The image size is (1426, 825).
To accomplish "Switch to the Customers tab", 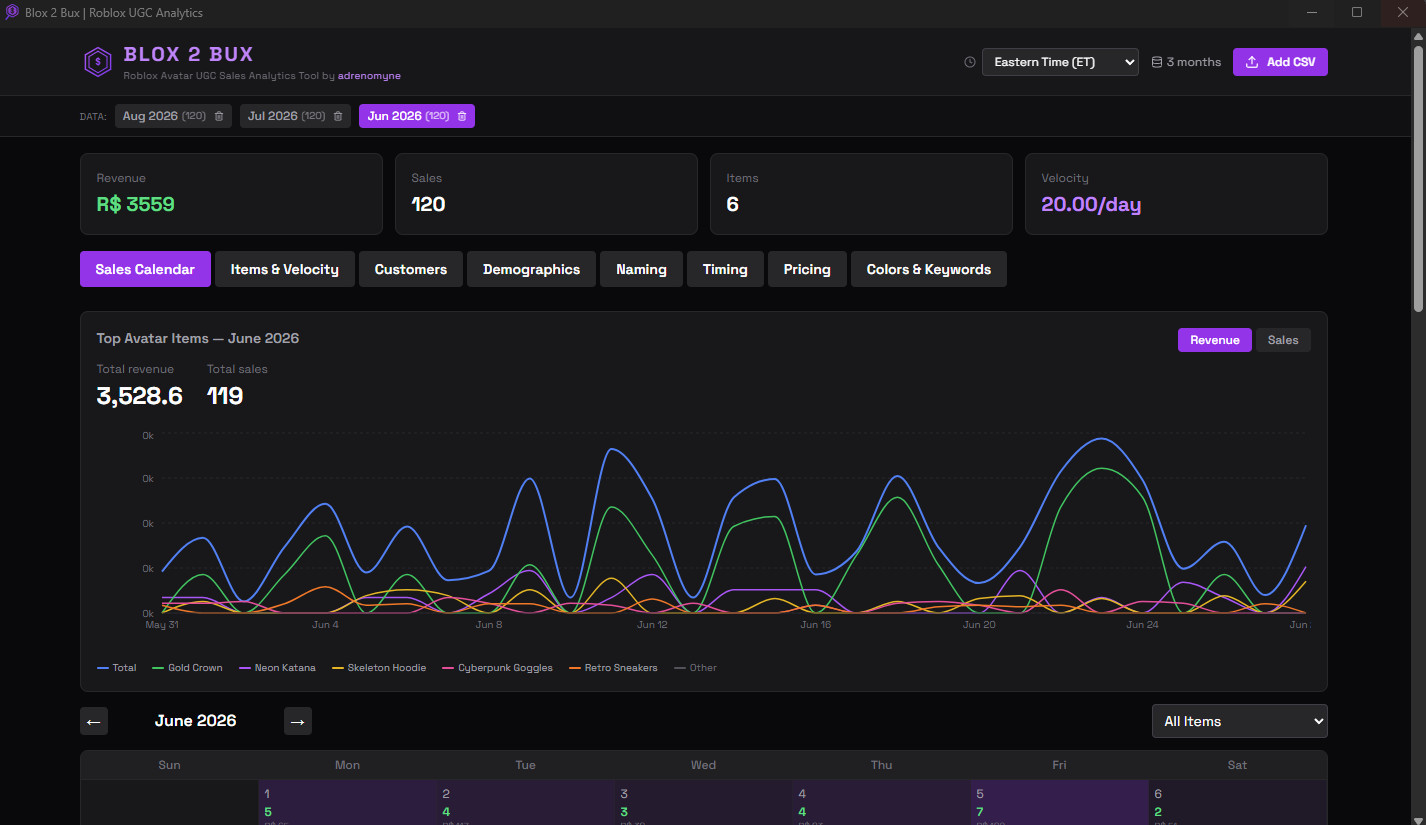I will [411, 269].
